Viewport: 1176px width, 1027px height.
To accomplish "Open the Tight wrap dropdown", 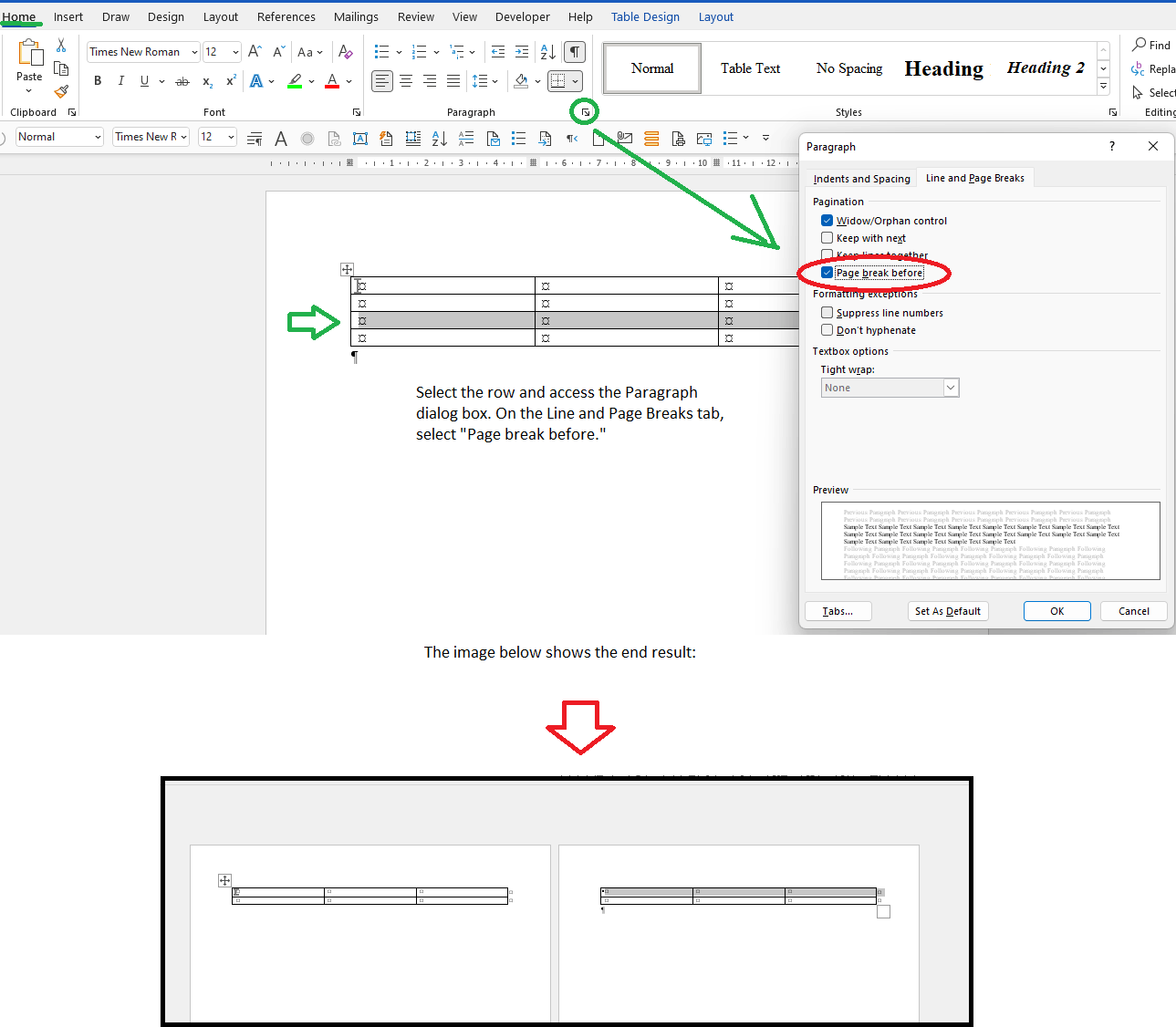I will pos(951,388).
